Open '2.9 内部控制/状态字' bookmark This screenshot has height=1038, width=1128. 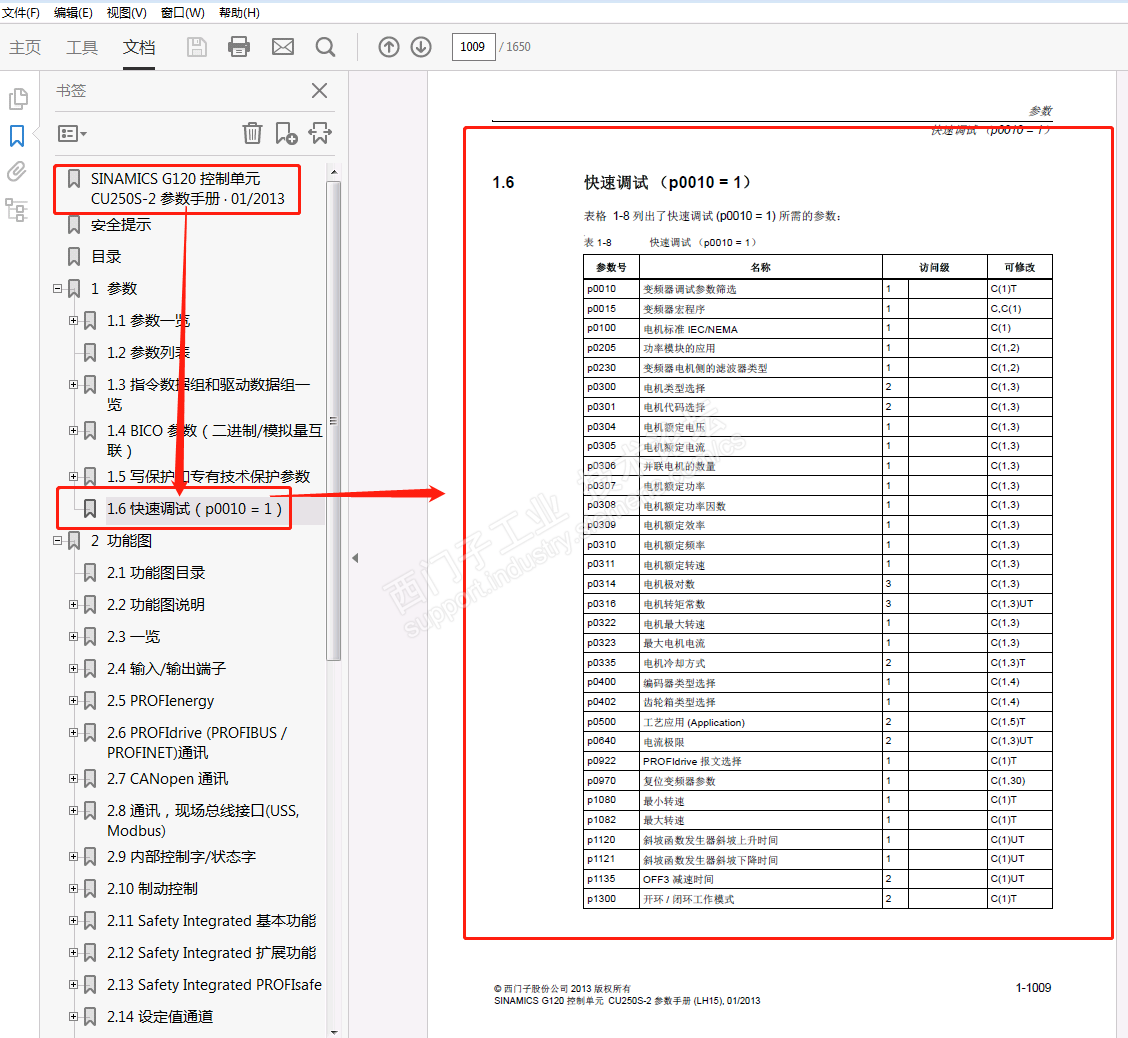click(181, 857)
